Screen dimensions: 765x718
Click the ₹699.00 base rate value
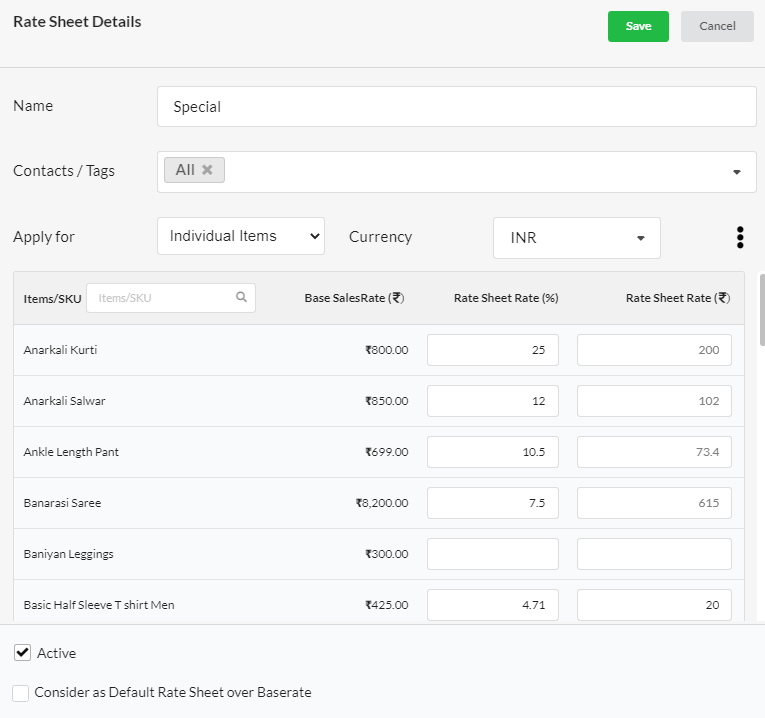point(387,452)
